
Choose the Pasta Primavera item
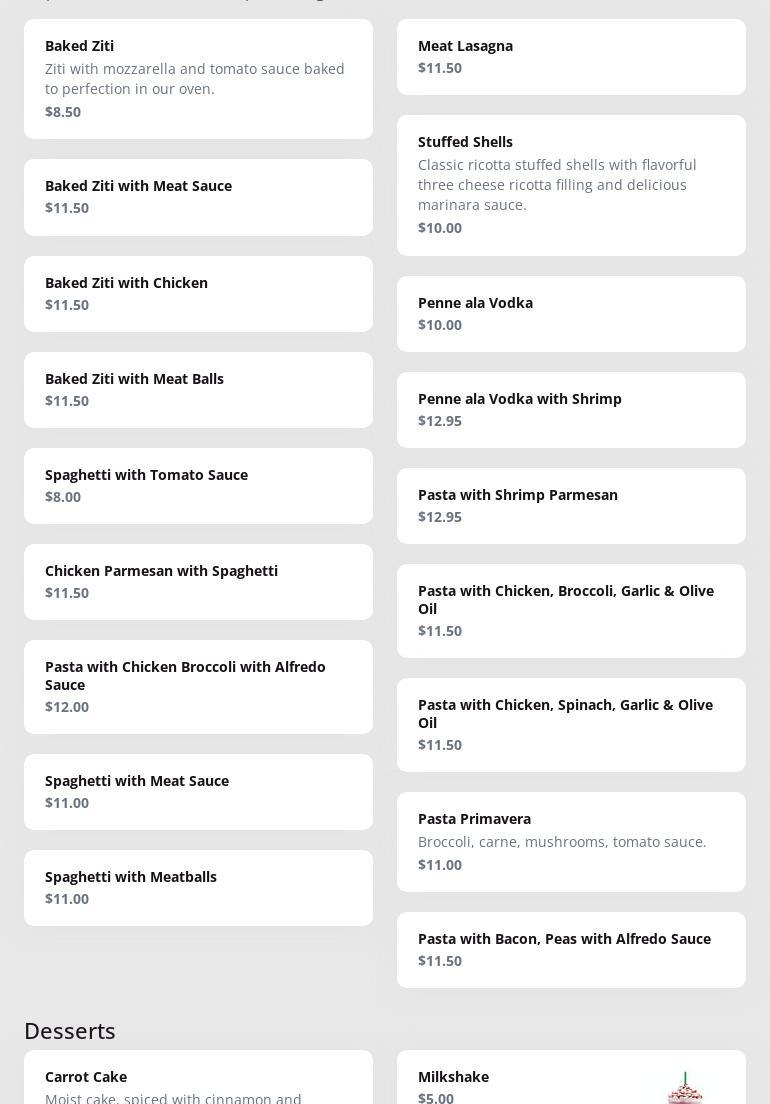(571, 842)
